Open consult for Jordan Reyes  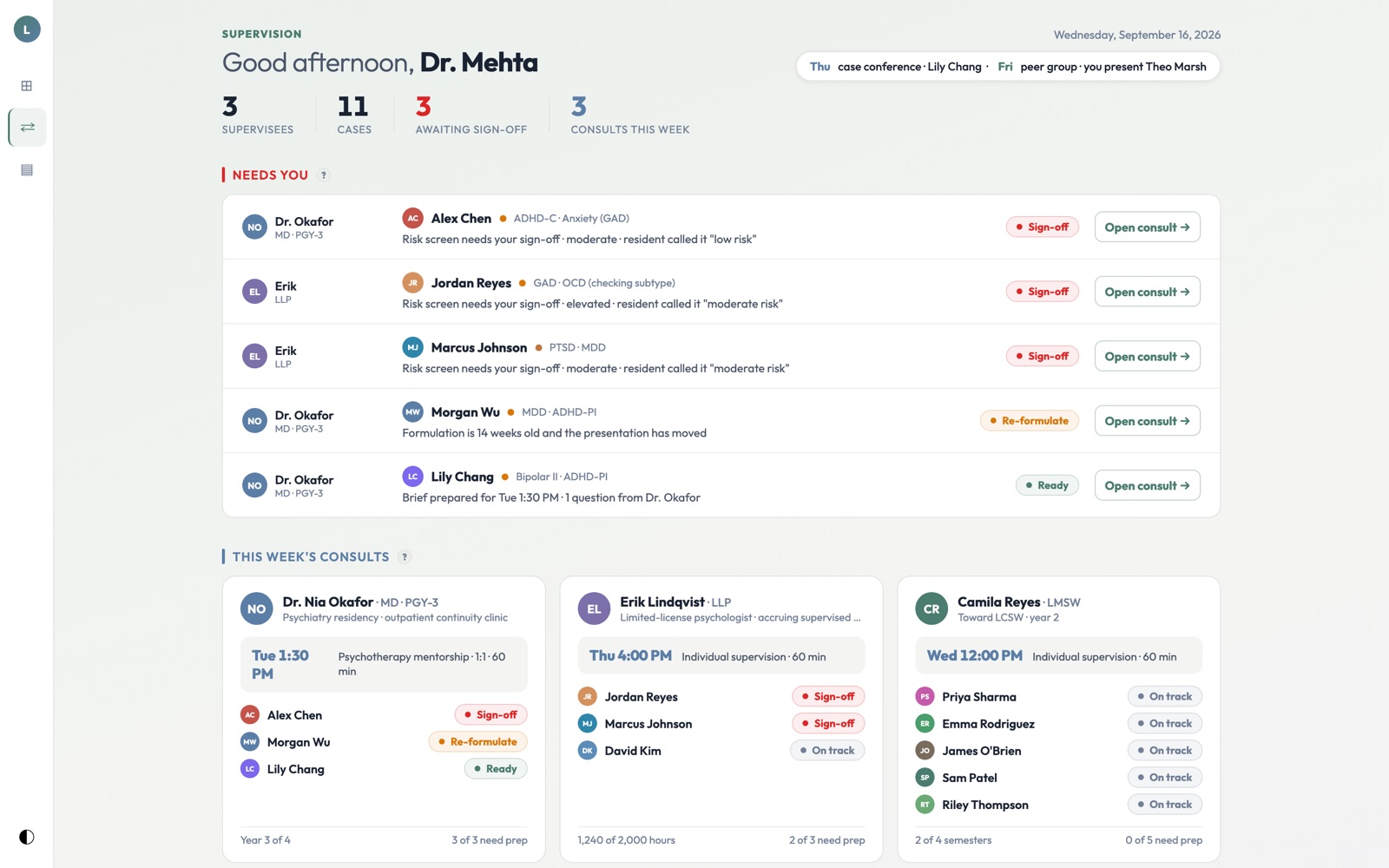point(1147,292)
